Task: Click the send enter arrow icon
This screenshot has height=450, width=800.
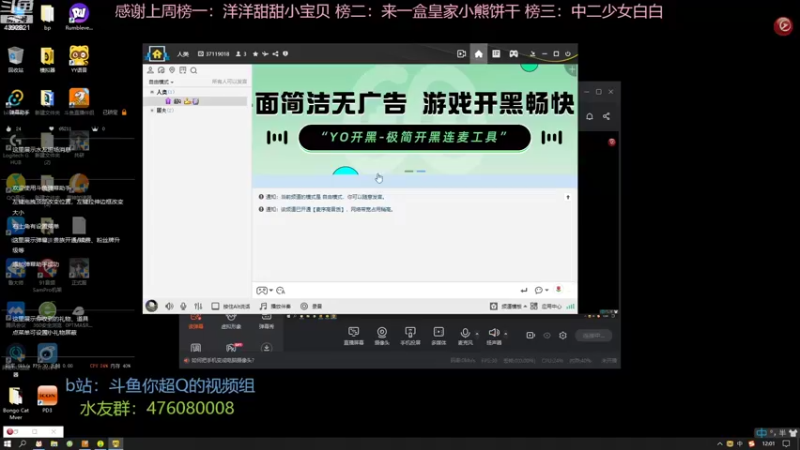Action: click(523, 290)
